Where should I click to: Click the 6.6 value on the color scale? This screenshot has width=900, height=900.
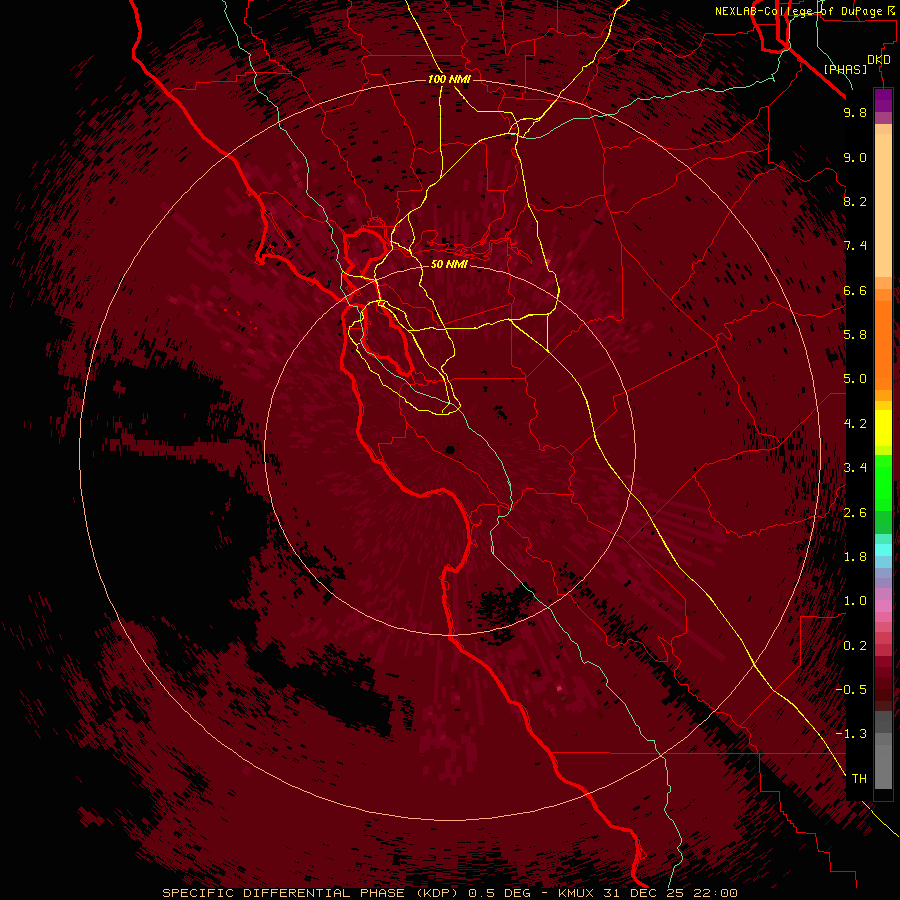(x=855, y=290)
